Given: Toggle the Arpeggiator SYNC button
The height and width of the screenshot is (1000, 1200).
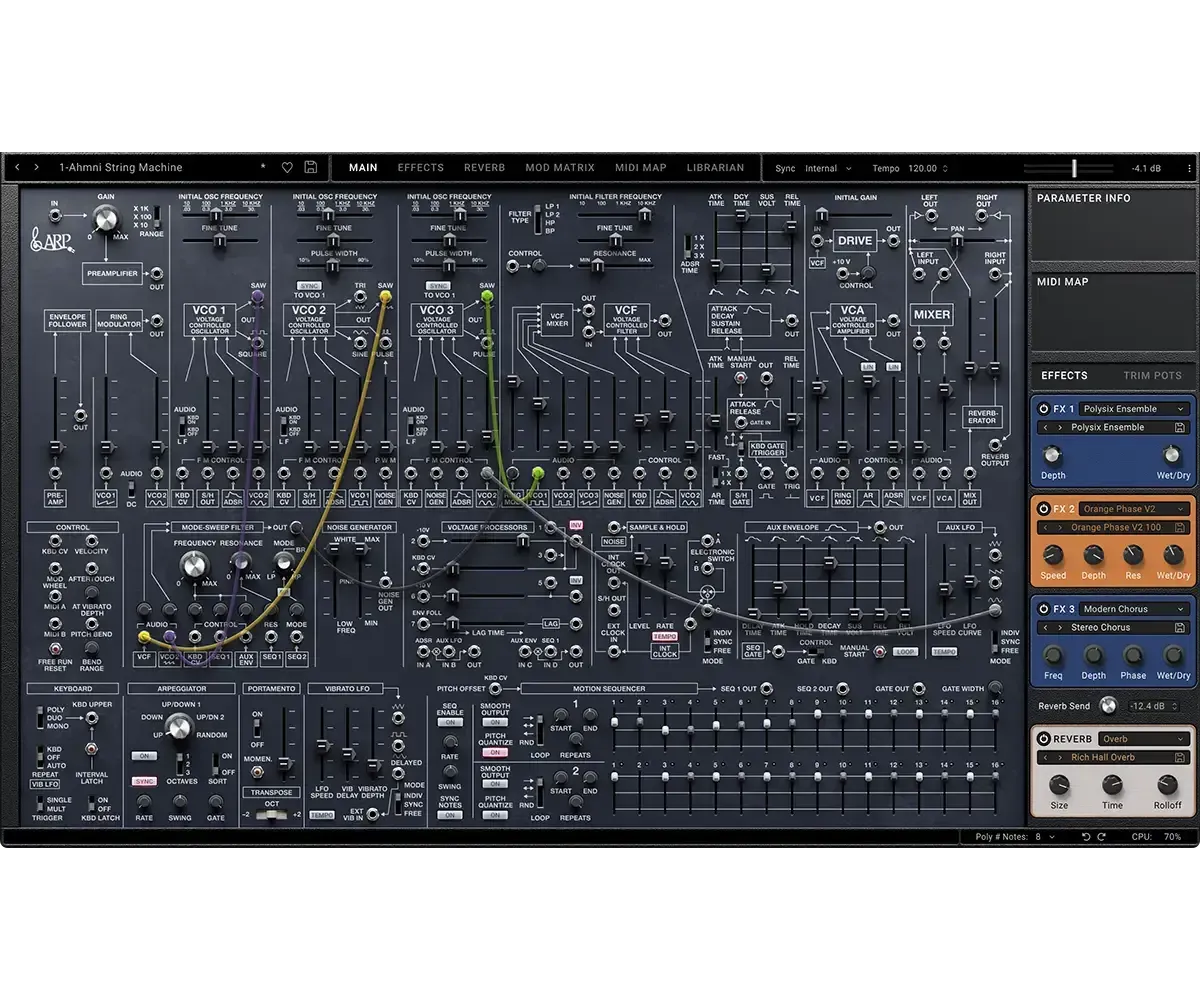Looking at the screenshot, I should coord(144,781).
